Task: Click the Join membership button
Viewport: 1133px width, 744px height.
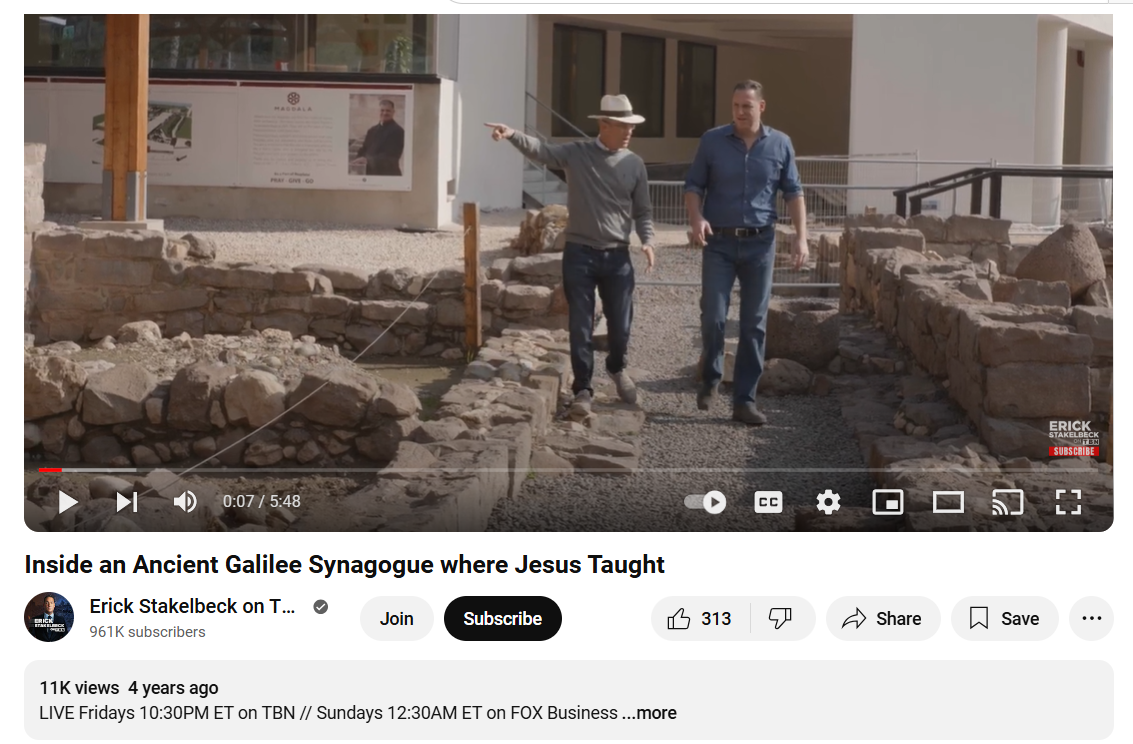Action: click(397, 618)
